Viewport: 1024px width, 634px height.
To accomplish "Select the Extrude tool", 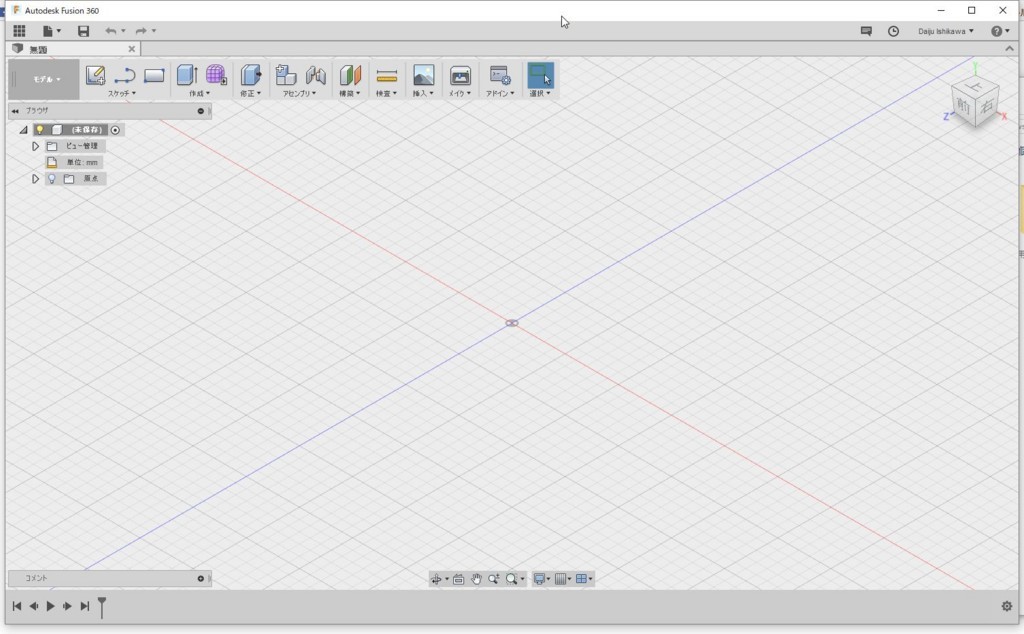I will pyautogui.click(x=187, y=75).
